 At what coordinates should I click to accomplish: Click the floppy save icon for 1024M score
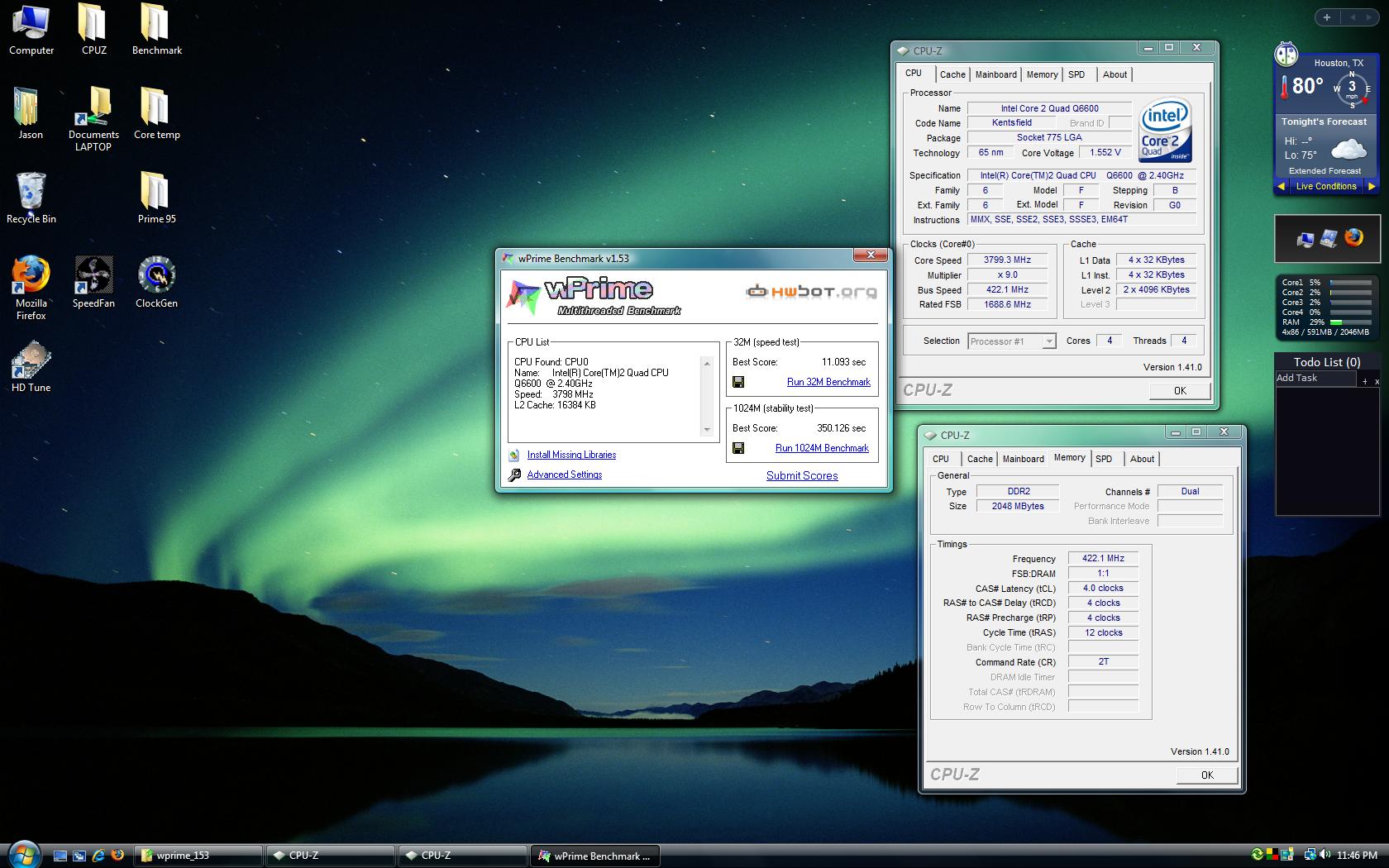[738, 448]
